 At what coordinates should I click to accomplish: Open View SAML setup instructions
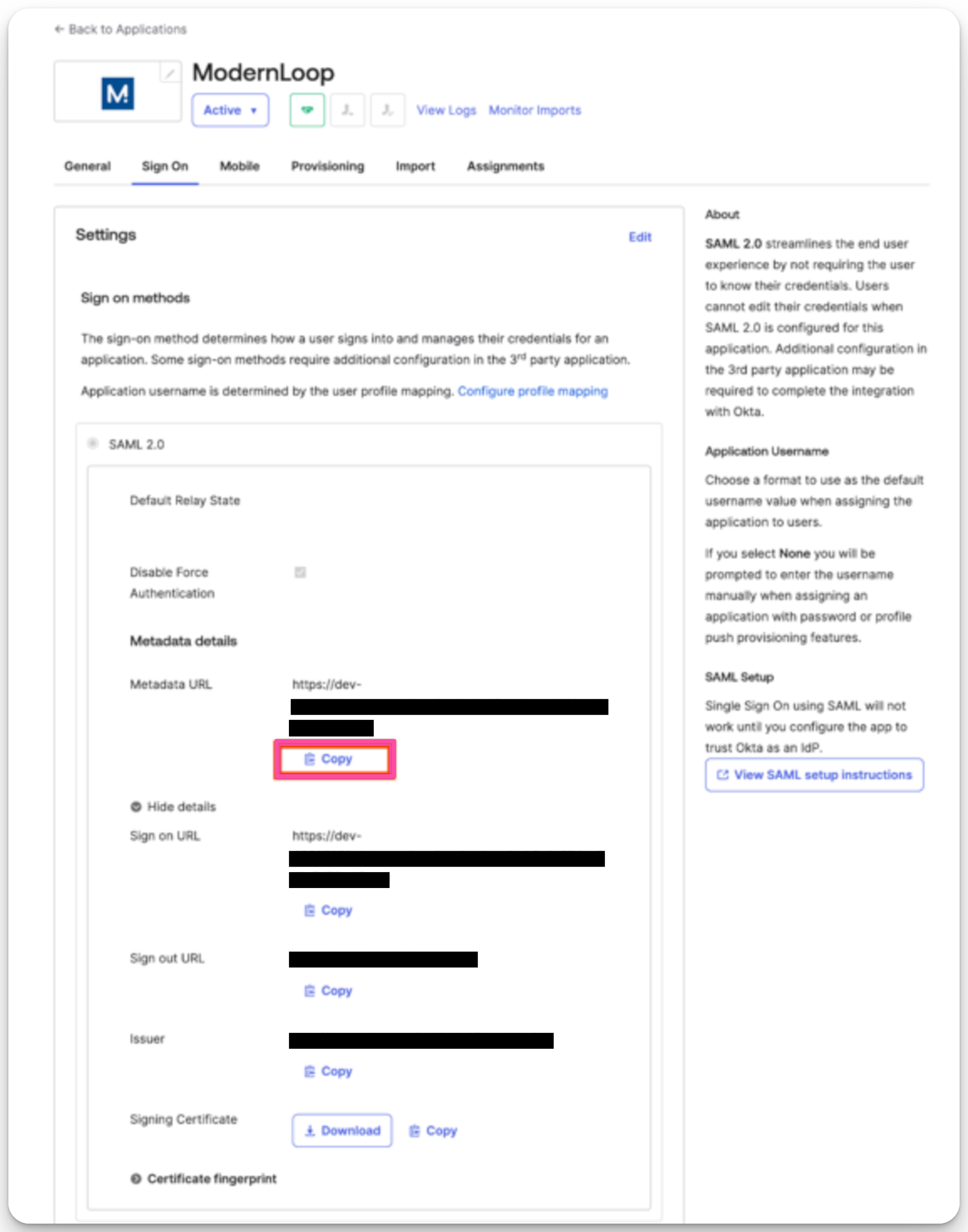pyautogui.click(x=814, y=775)
